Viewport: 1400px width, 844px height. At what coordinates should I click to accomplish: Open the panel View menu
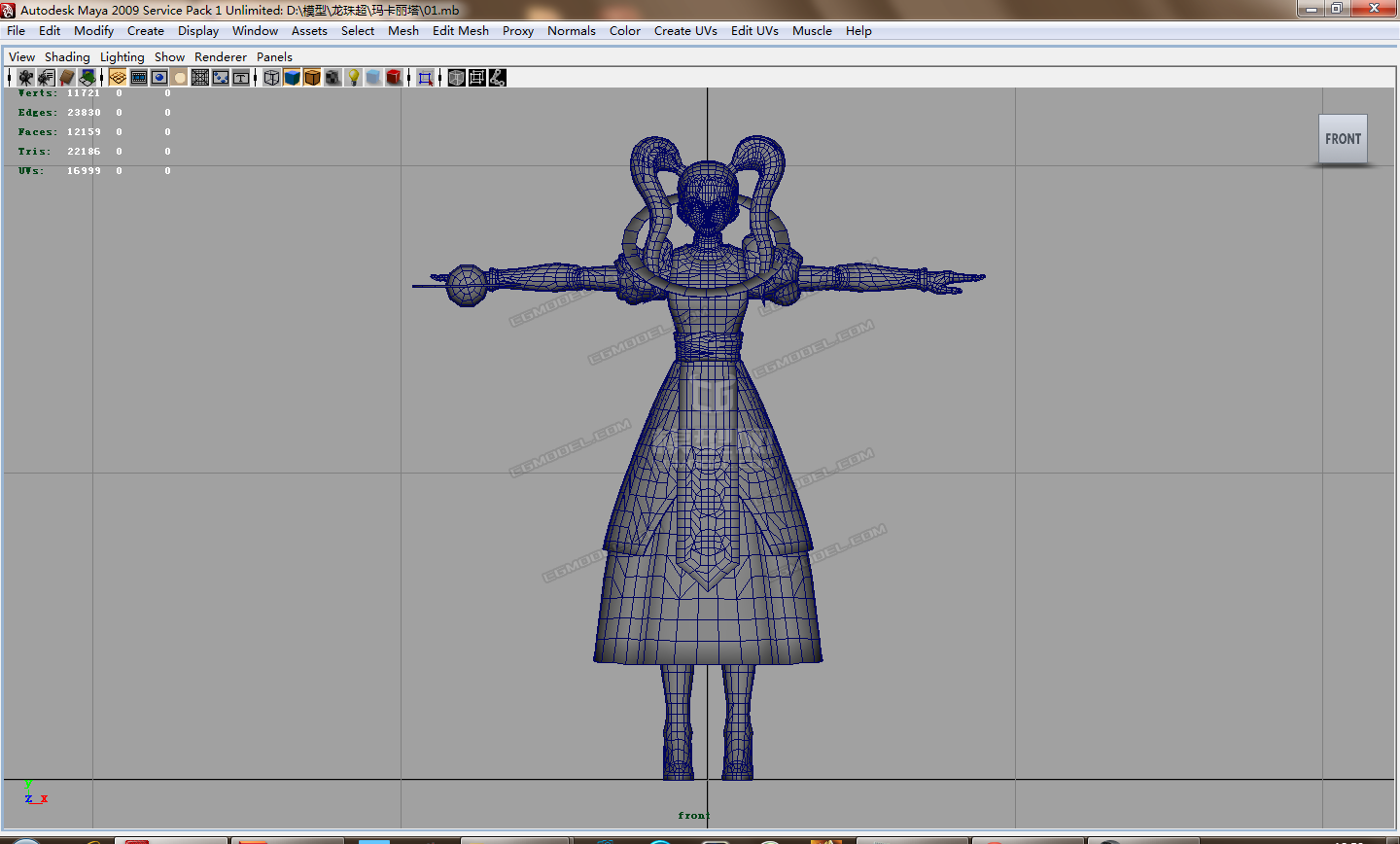coord(21,57)
